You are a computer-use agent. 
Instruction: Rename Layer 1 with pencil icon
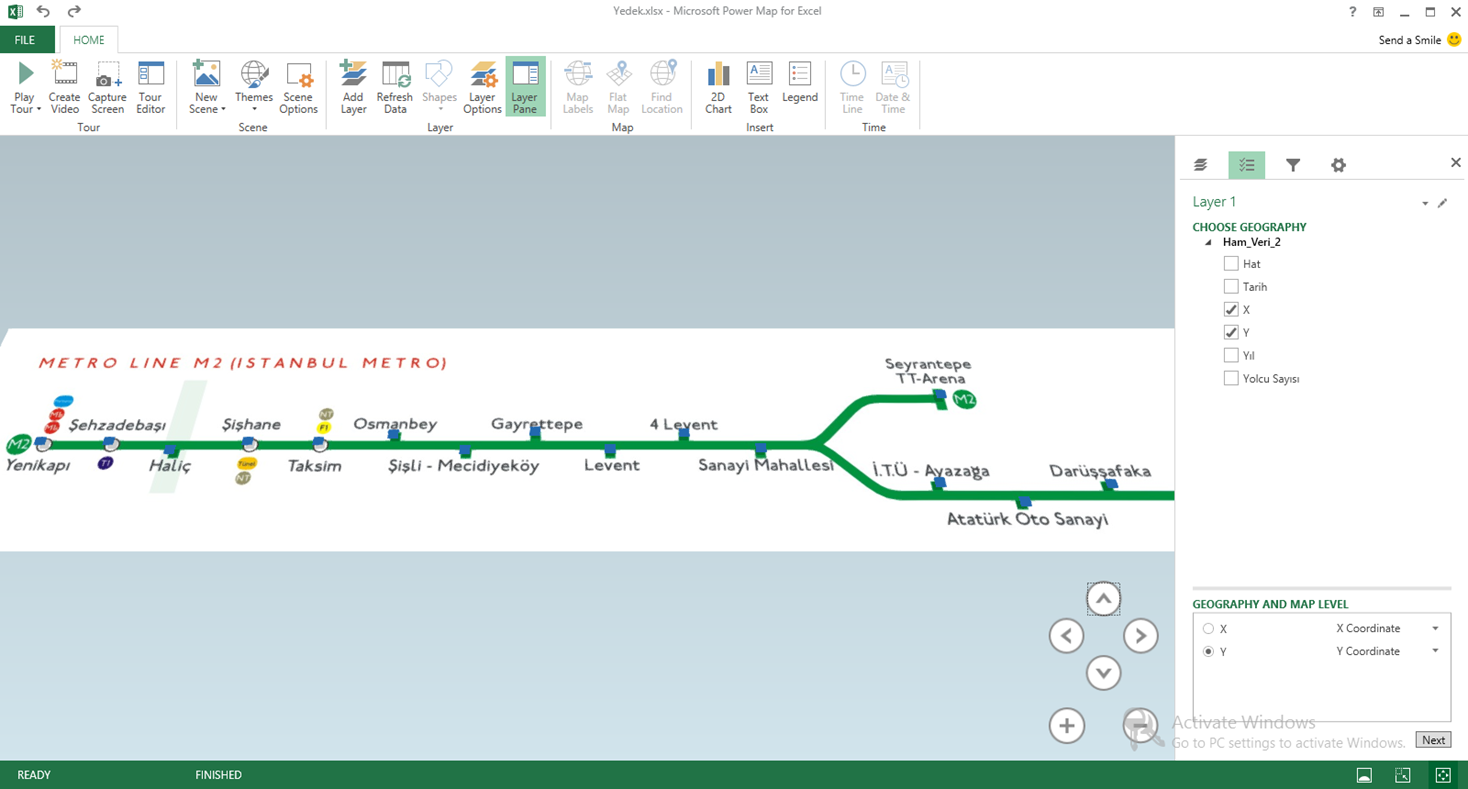tap(1442, 203)
